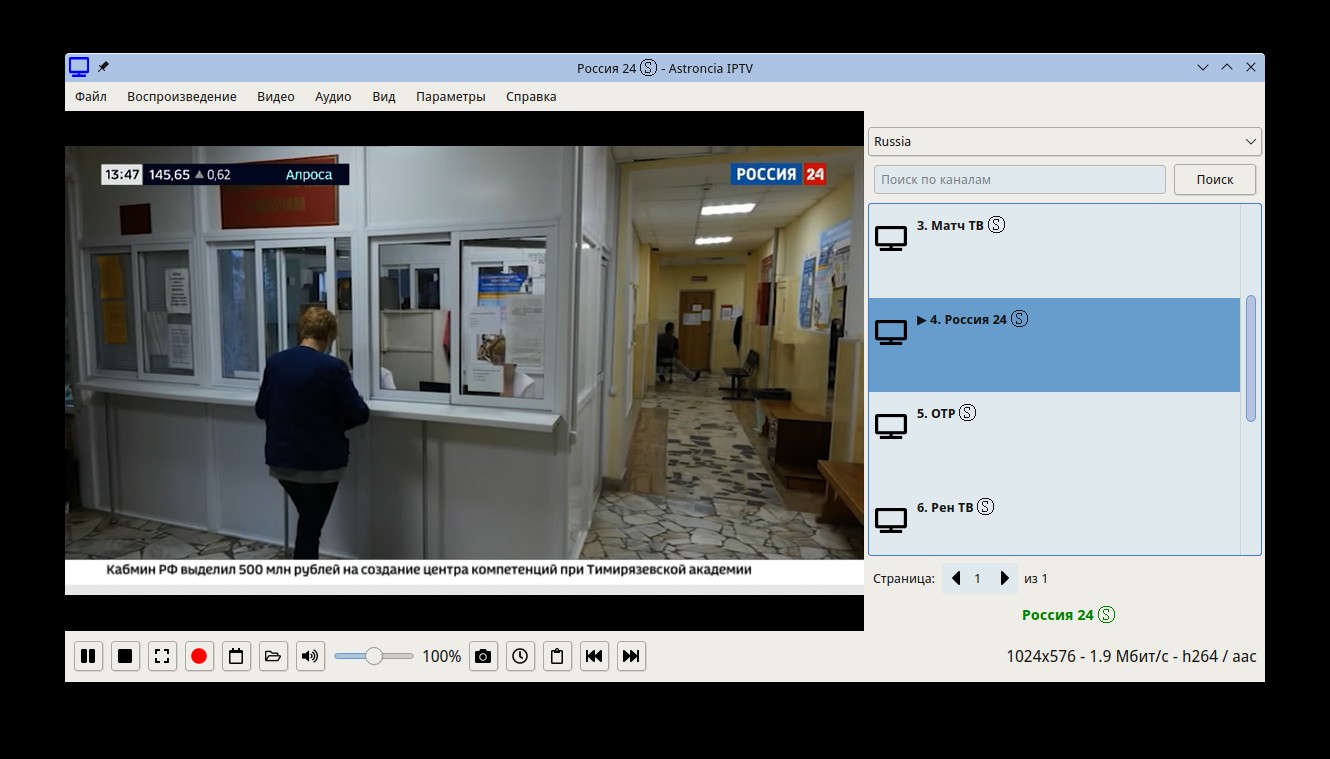Screen dimensions: 1330x759
Task: Take a screenshot with the camera icon
Action: coord(483,656)
